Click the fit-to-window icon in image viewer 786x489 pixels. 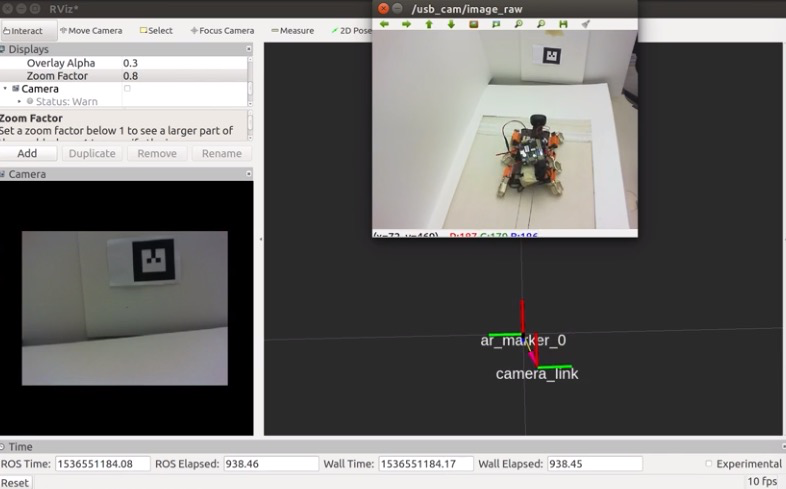pos(496,24)
